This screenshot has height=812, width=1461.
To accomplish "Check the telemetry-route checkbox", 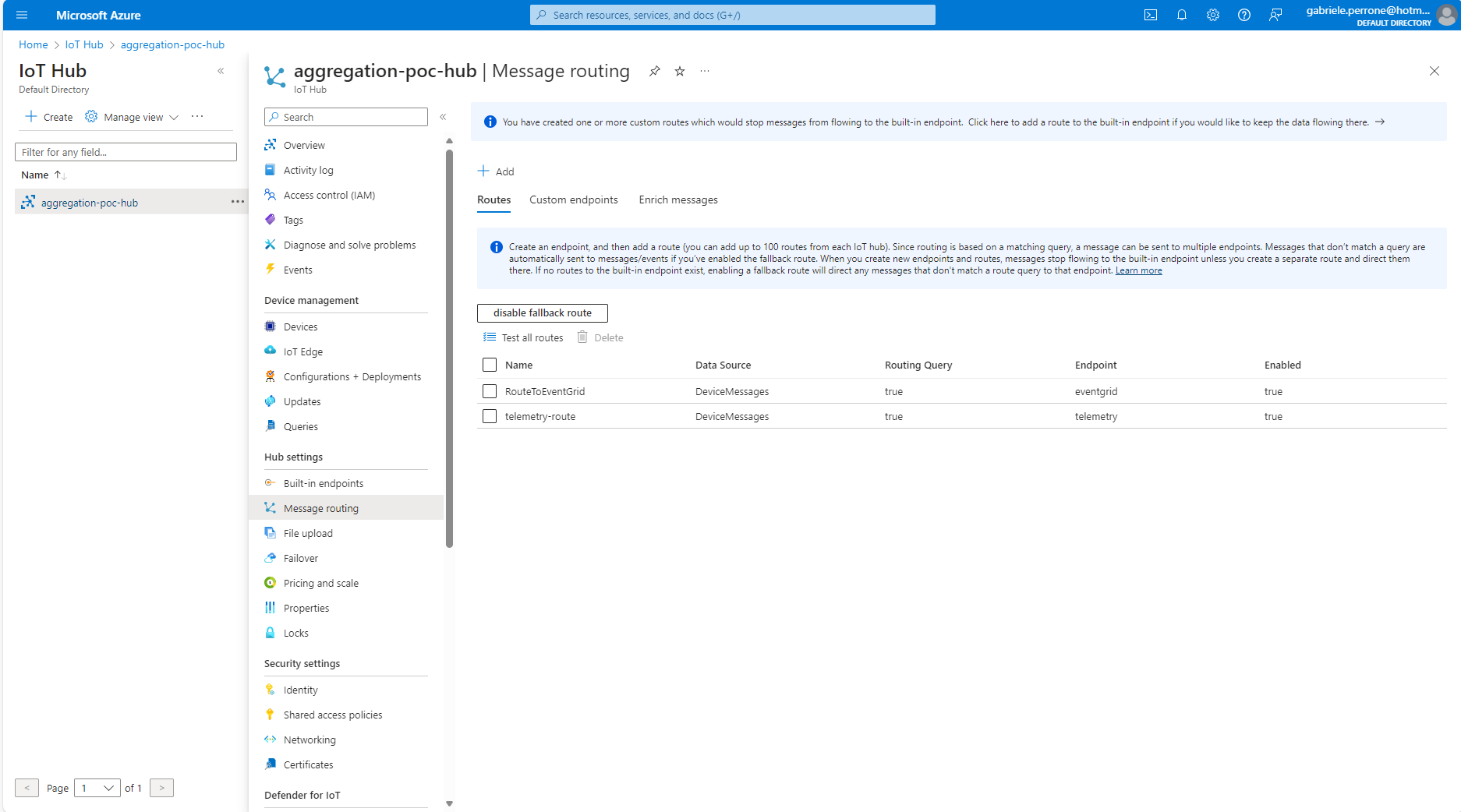I will (x=489, y=416).
